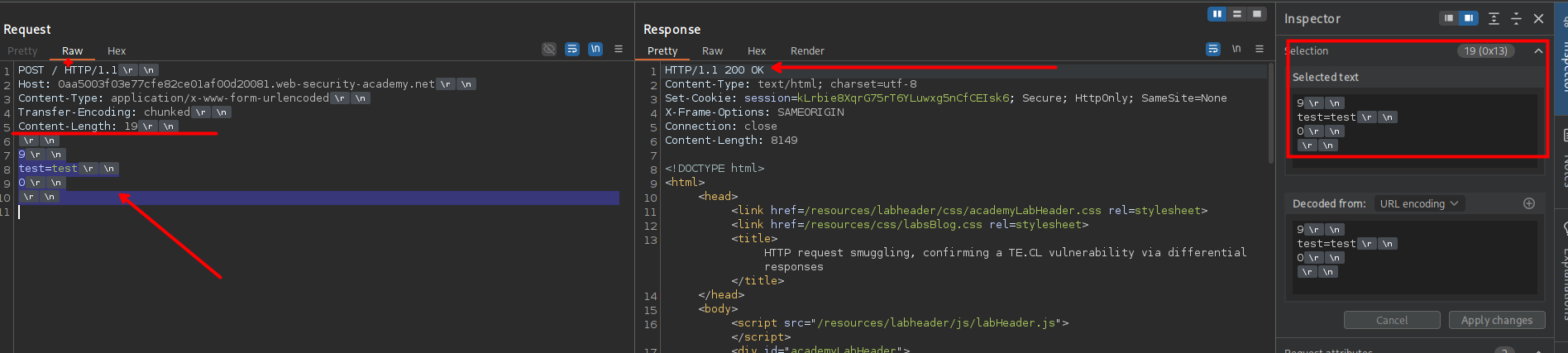The width and height of the screenshot is (1568, 353).
Task: Select the combined single-pane layout icon
Action: pyautogui.click(x=1257, y=14)
